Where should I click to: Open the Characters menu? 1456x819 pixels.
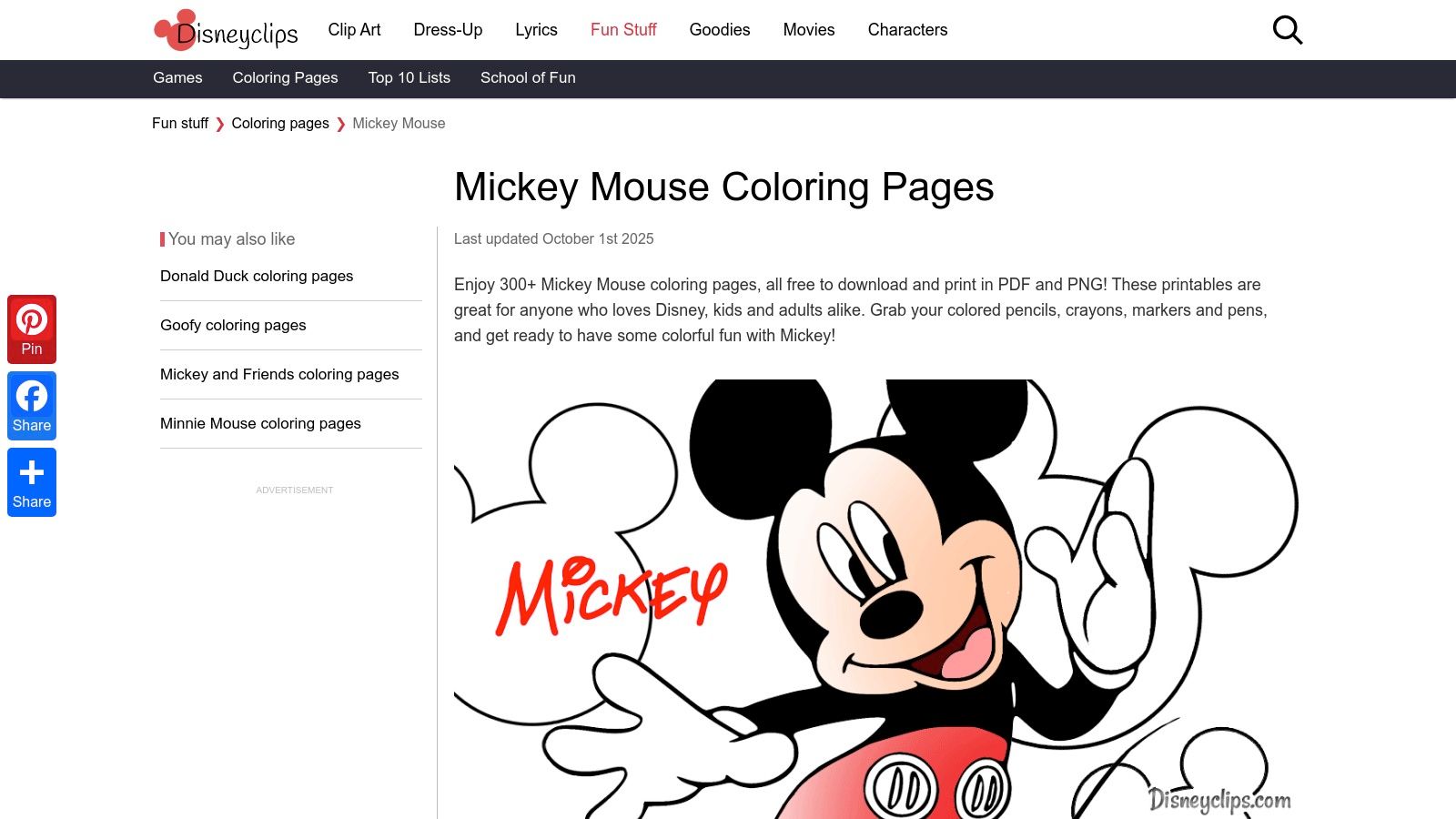click(x=907, y=29)
